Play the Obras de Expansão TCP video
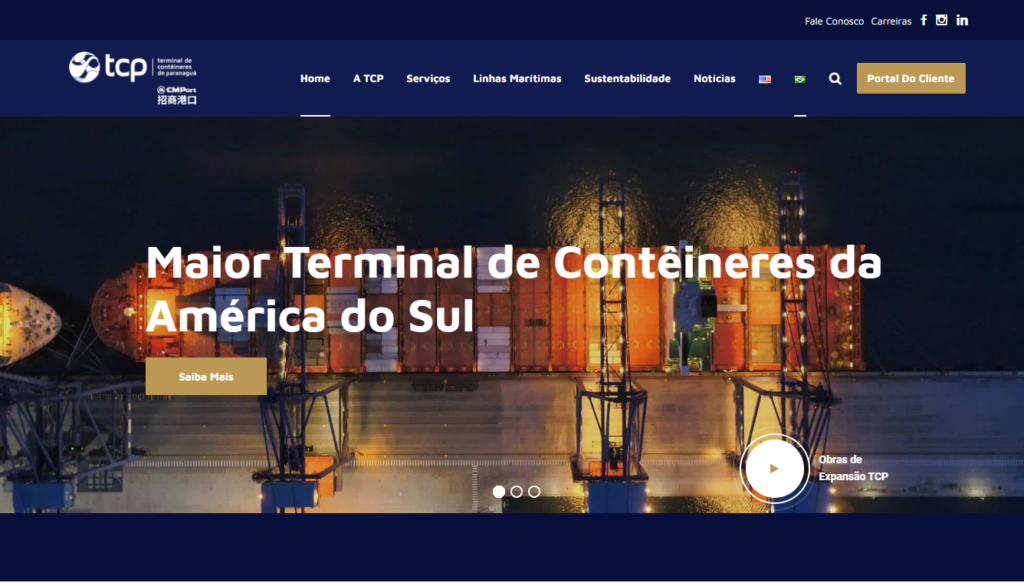Viewport: 1024px width, 586px height. coord(774,468)
